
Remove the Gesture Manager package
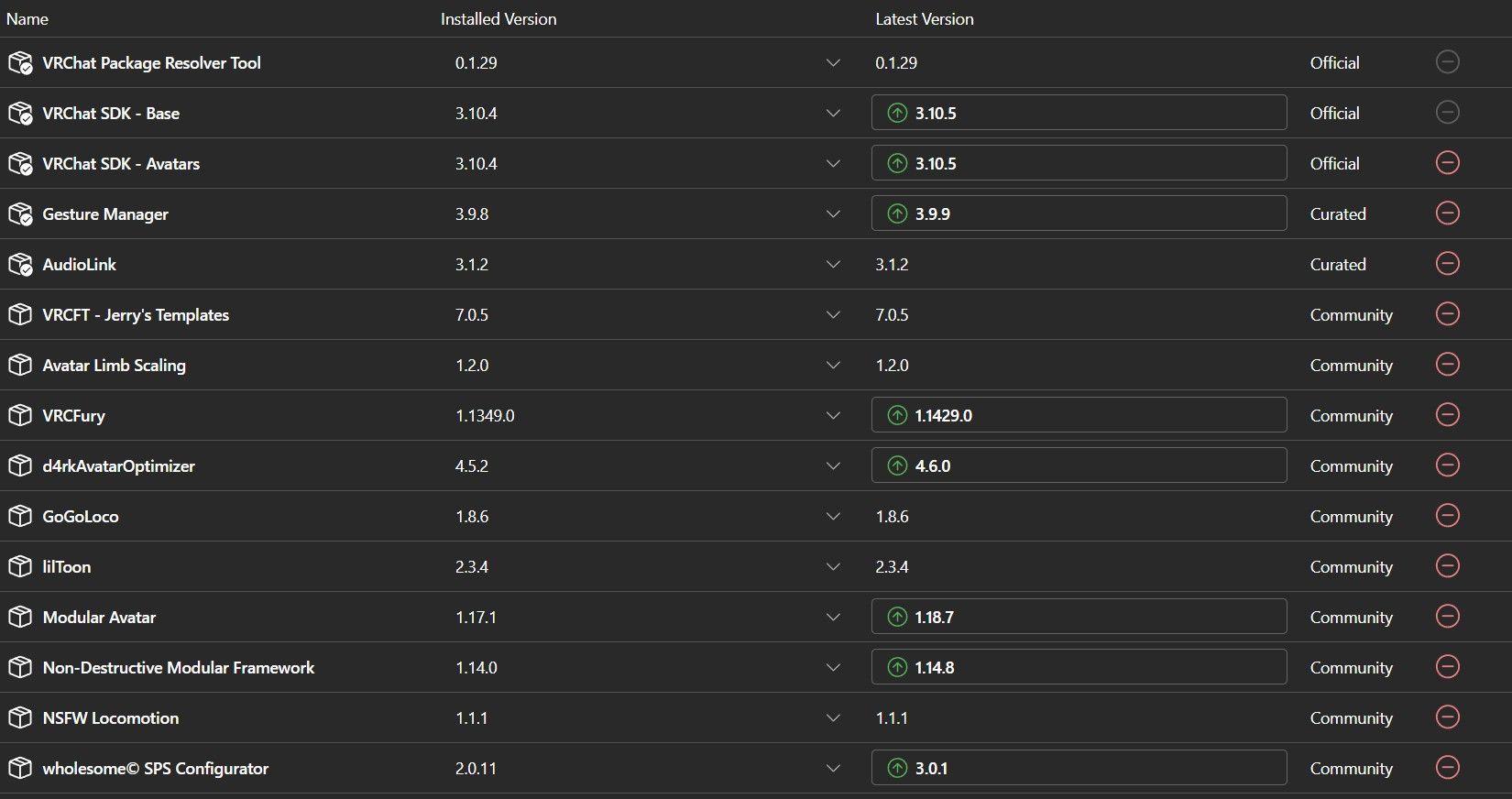coord(1447,213)
